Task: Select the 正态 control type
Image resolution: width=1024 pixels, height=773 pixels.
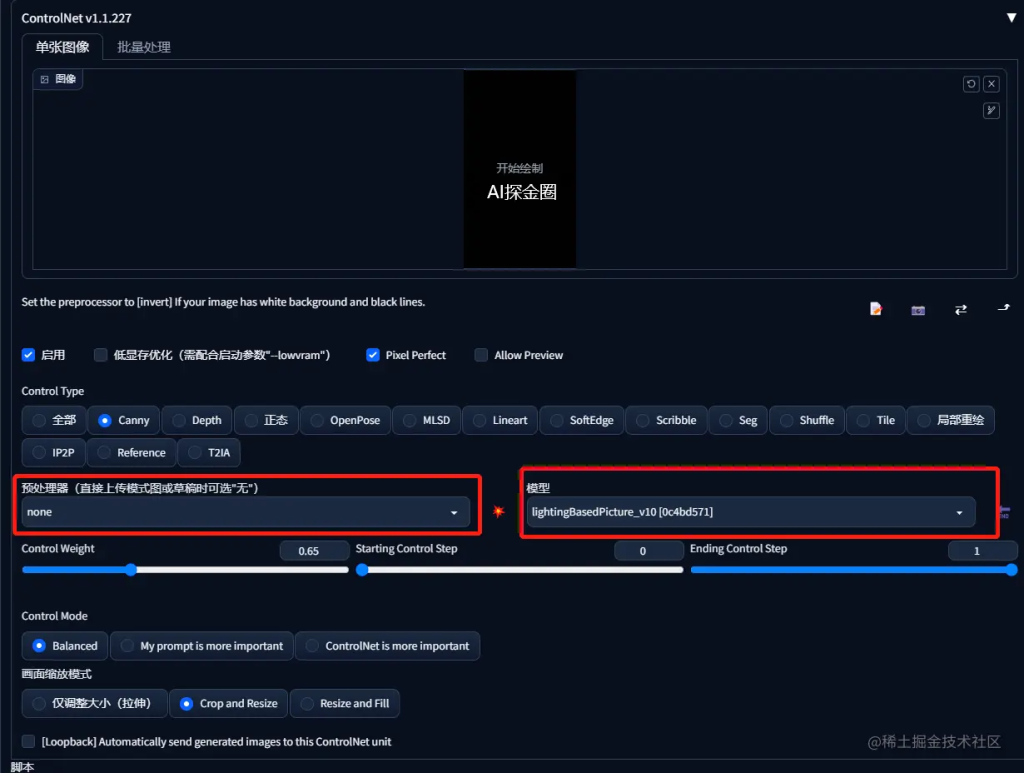Action: [266, 420]
